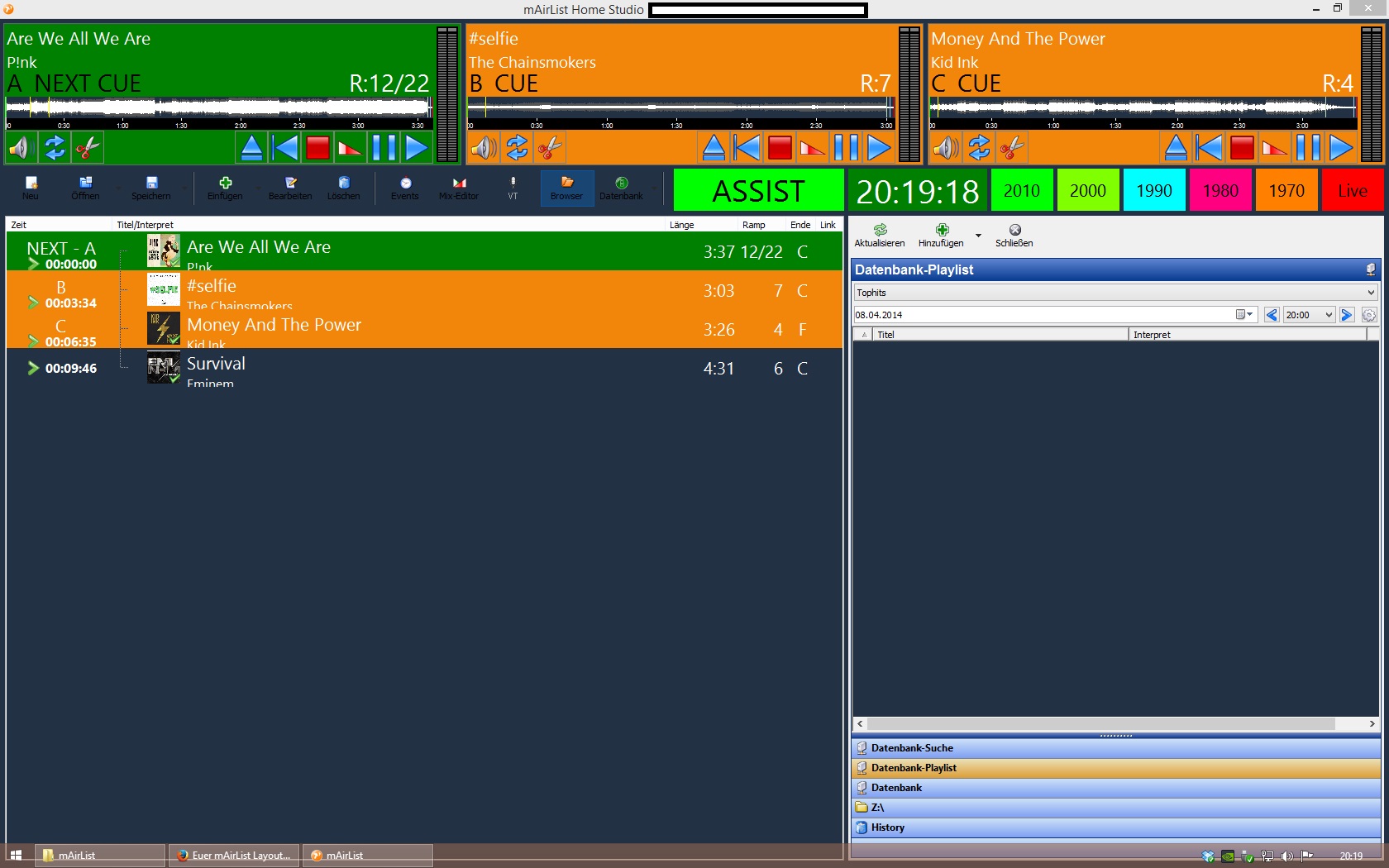This screenshot has height=868, width=1389.
Task: Click the eject triangle on Player B
Action: [714, 148]
